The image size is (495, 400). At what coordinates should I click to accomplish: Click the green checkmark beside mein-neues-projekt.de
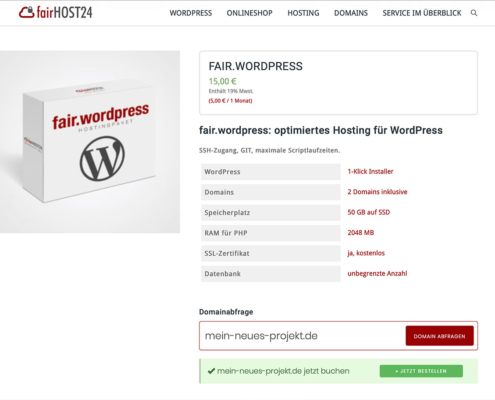[x=211, y=371]
